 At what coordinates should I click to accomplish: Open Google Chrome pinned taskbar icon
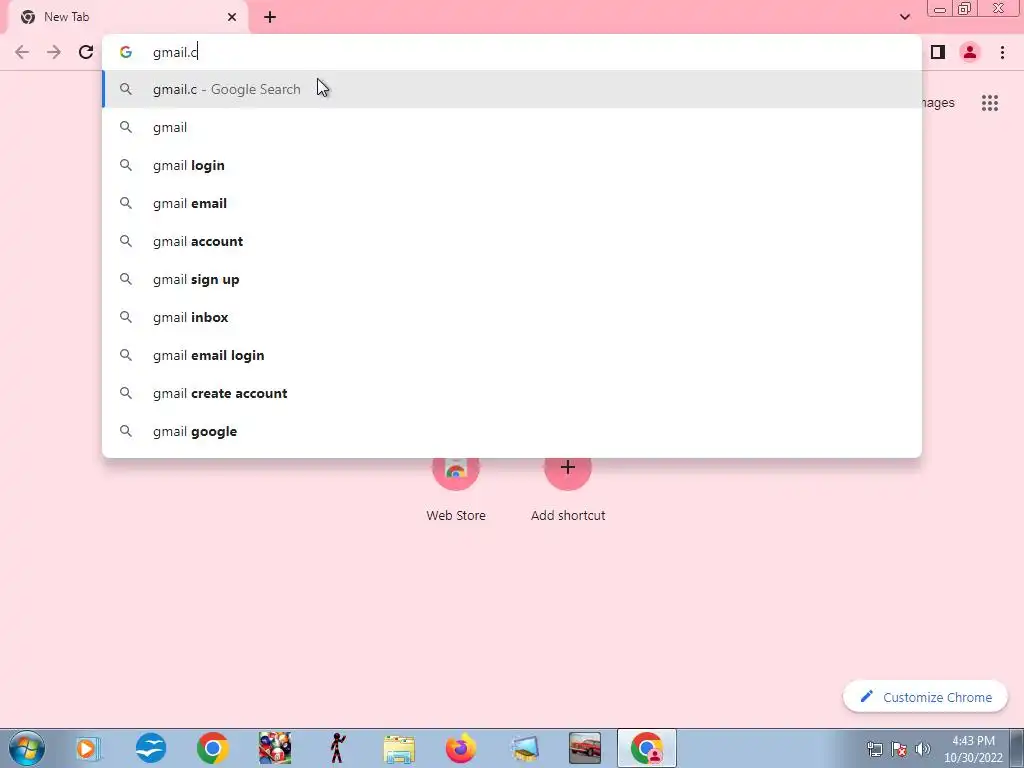click(x=212, y=748)
